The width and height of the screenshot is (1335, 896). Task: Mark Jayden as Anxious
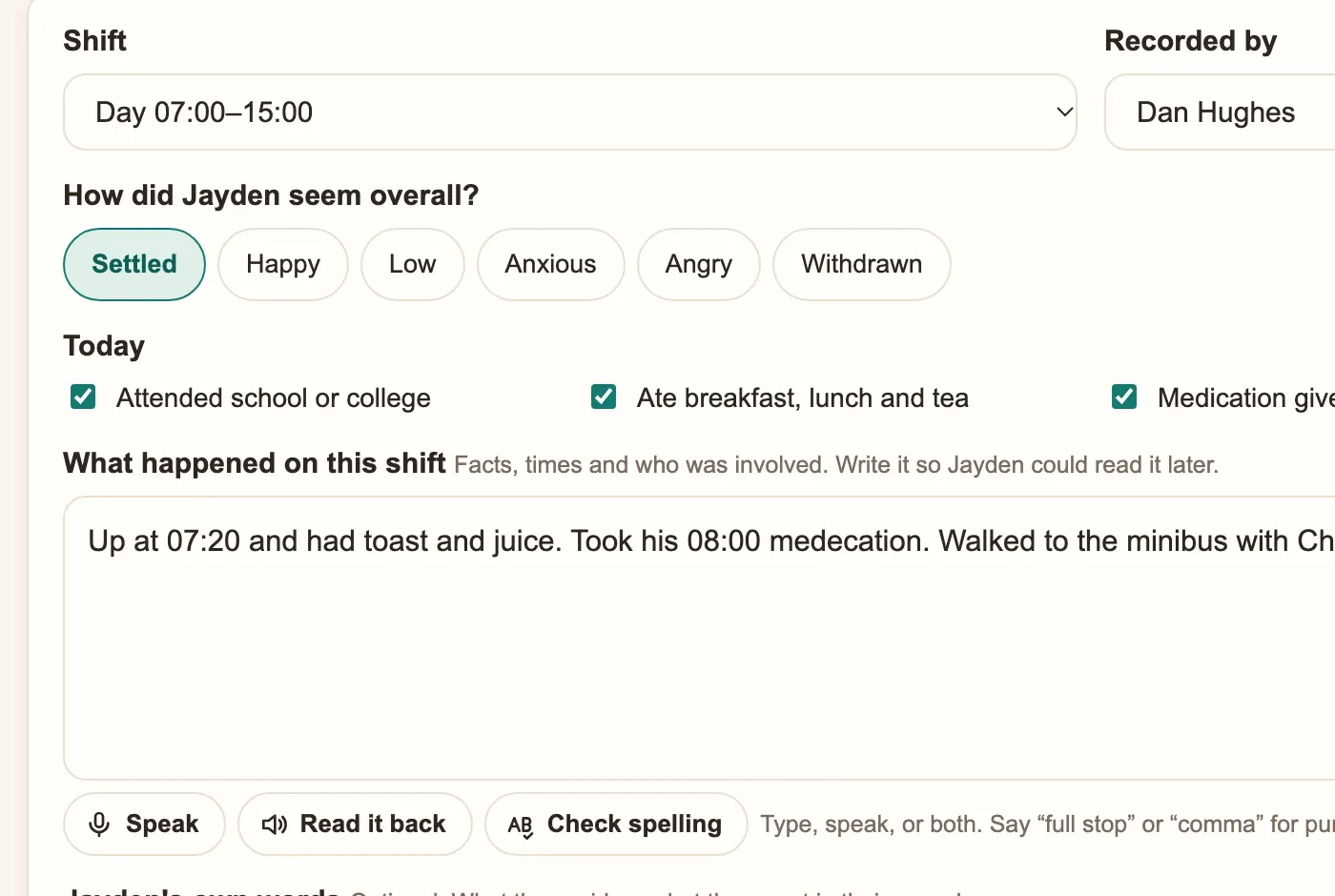(x=551, y=264)
